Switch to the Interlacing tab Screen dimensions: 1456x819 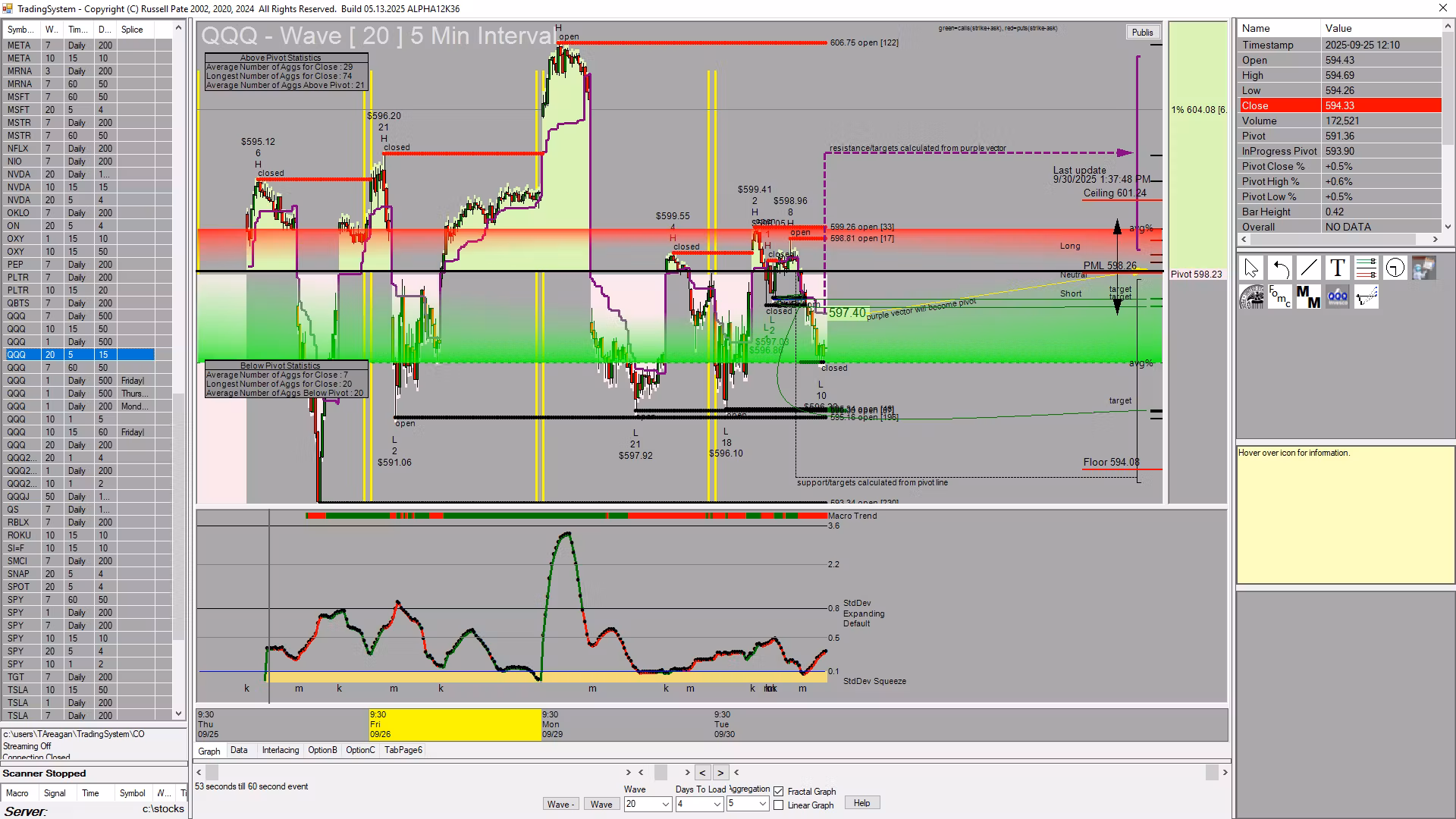280,751
